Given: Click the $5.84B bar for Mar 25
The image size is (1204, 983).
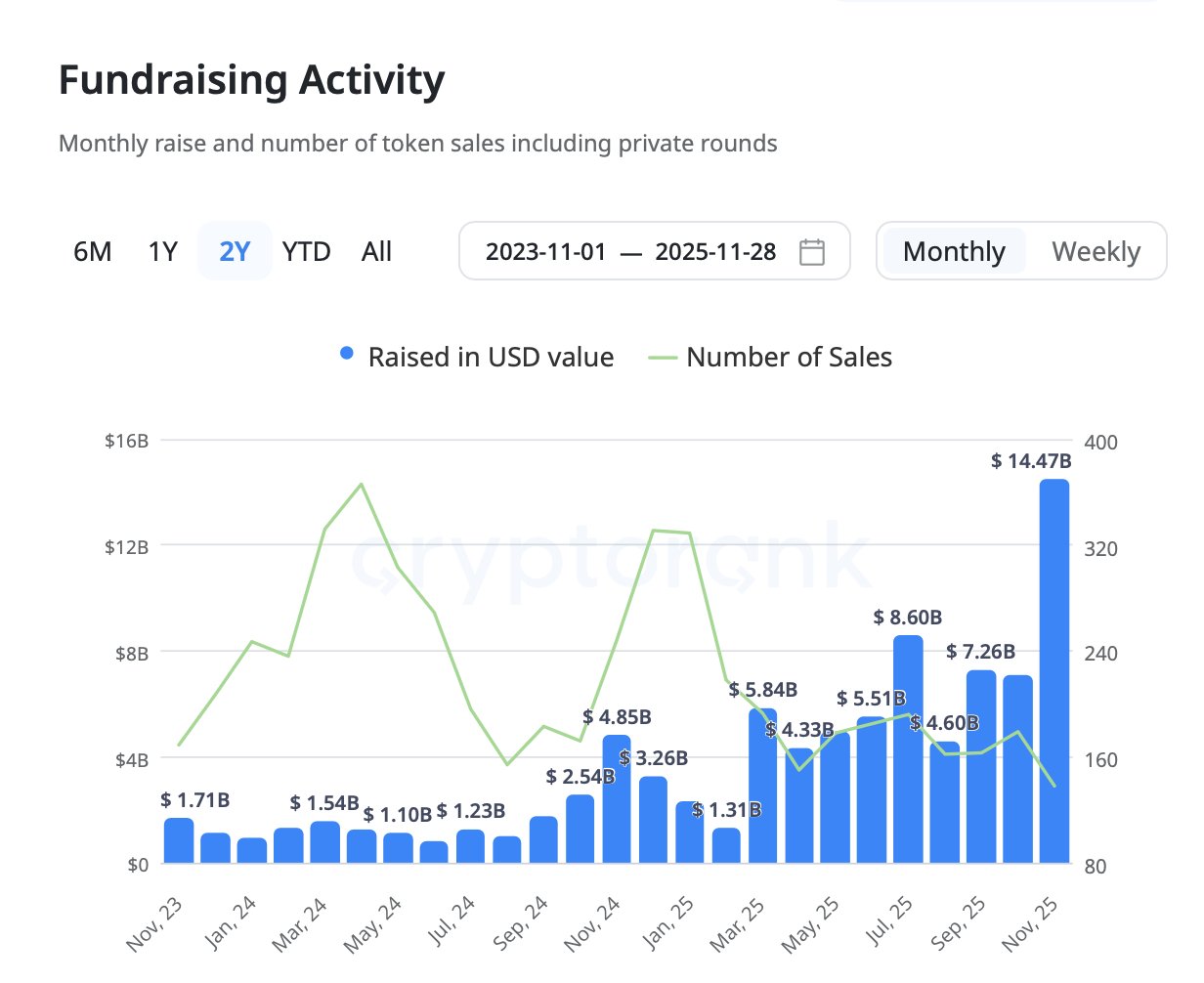Looking at the screenshot, I should pyautogui.click(x=762, y=787).
